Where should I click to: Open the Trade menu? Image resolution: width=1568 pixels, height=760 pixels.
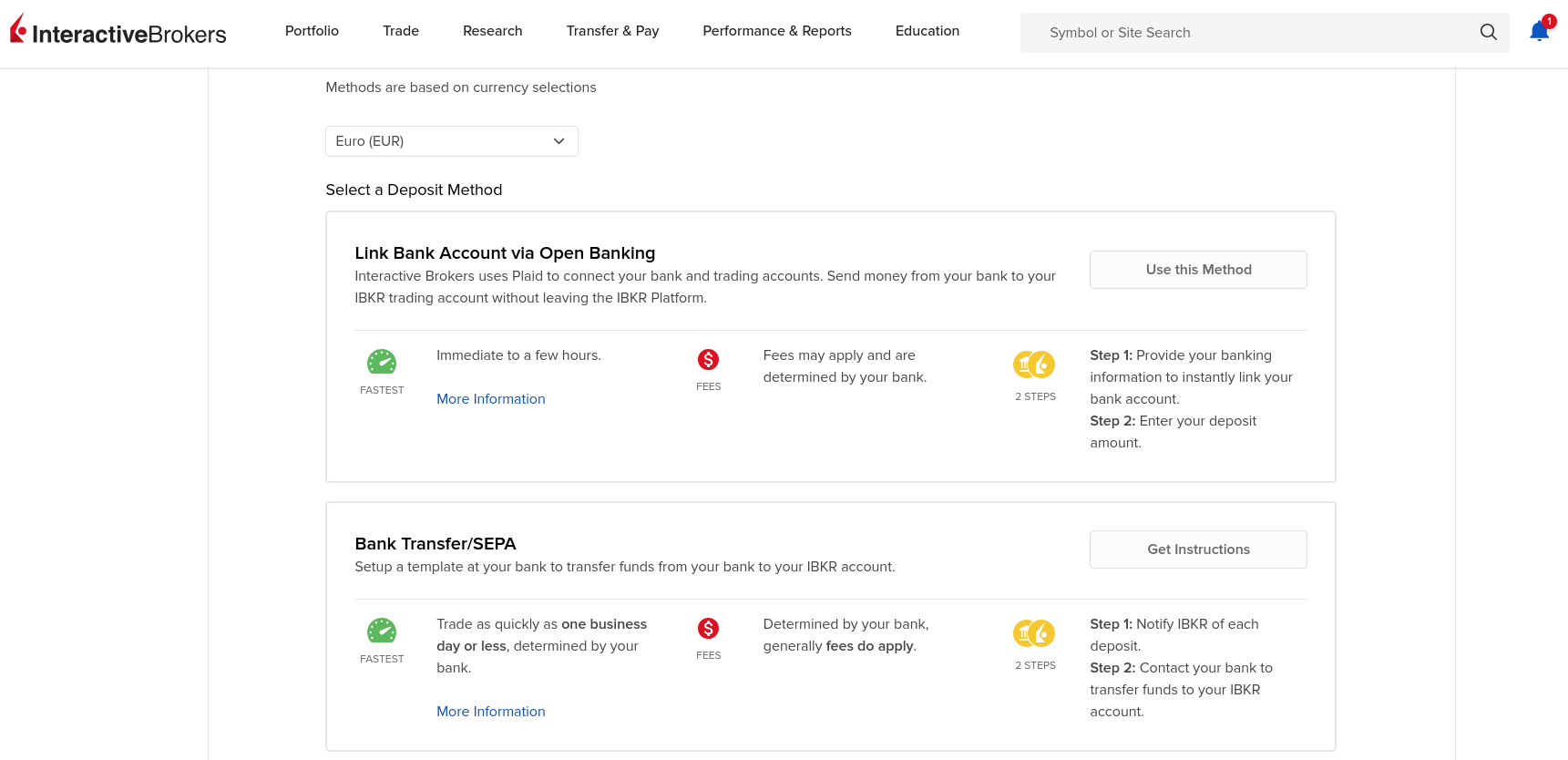401,31
